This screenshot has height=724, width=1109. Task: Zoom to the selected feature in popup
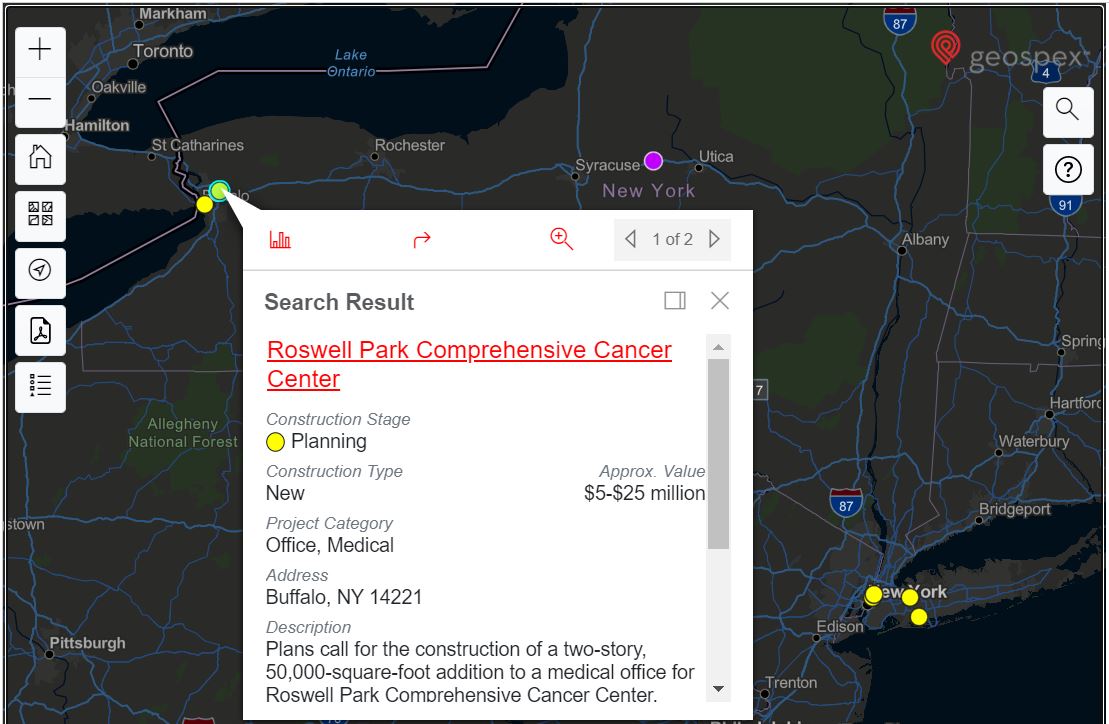[x=562, y=239]
